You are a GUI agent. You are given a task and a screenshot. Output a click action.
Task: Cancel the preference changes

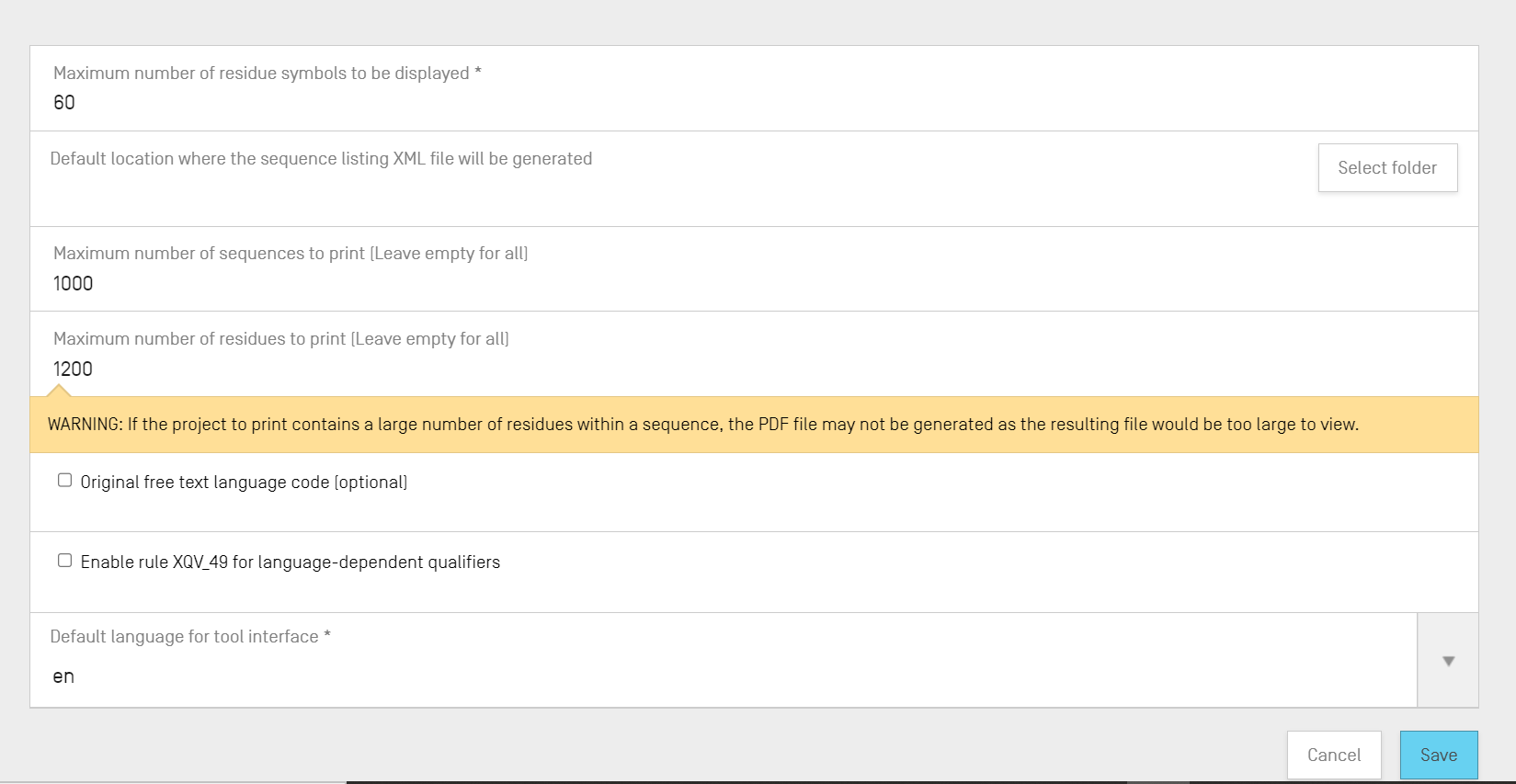(1333, 755)
